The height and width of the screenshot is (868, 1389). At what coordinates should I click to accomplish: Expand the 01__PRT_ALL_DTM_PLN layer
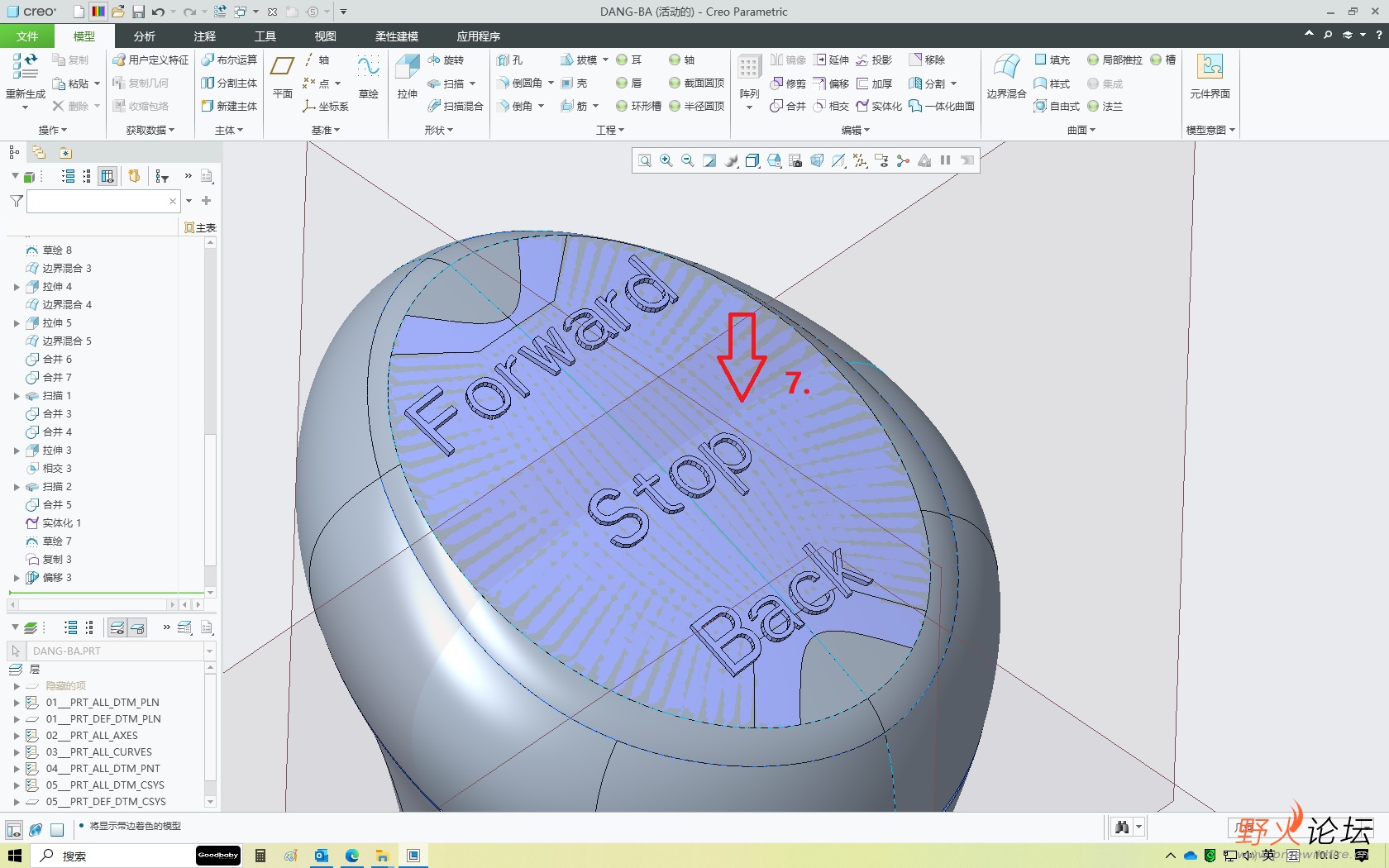tap(17, 703)
